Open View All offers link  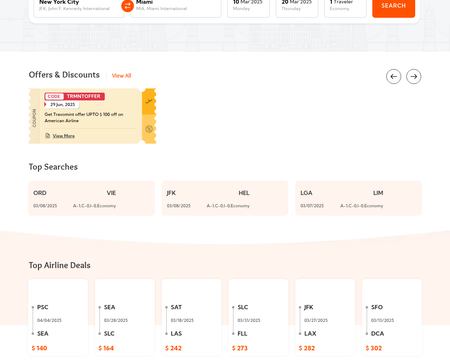[121, 76]
